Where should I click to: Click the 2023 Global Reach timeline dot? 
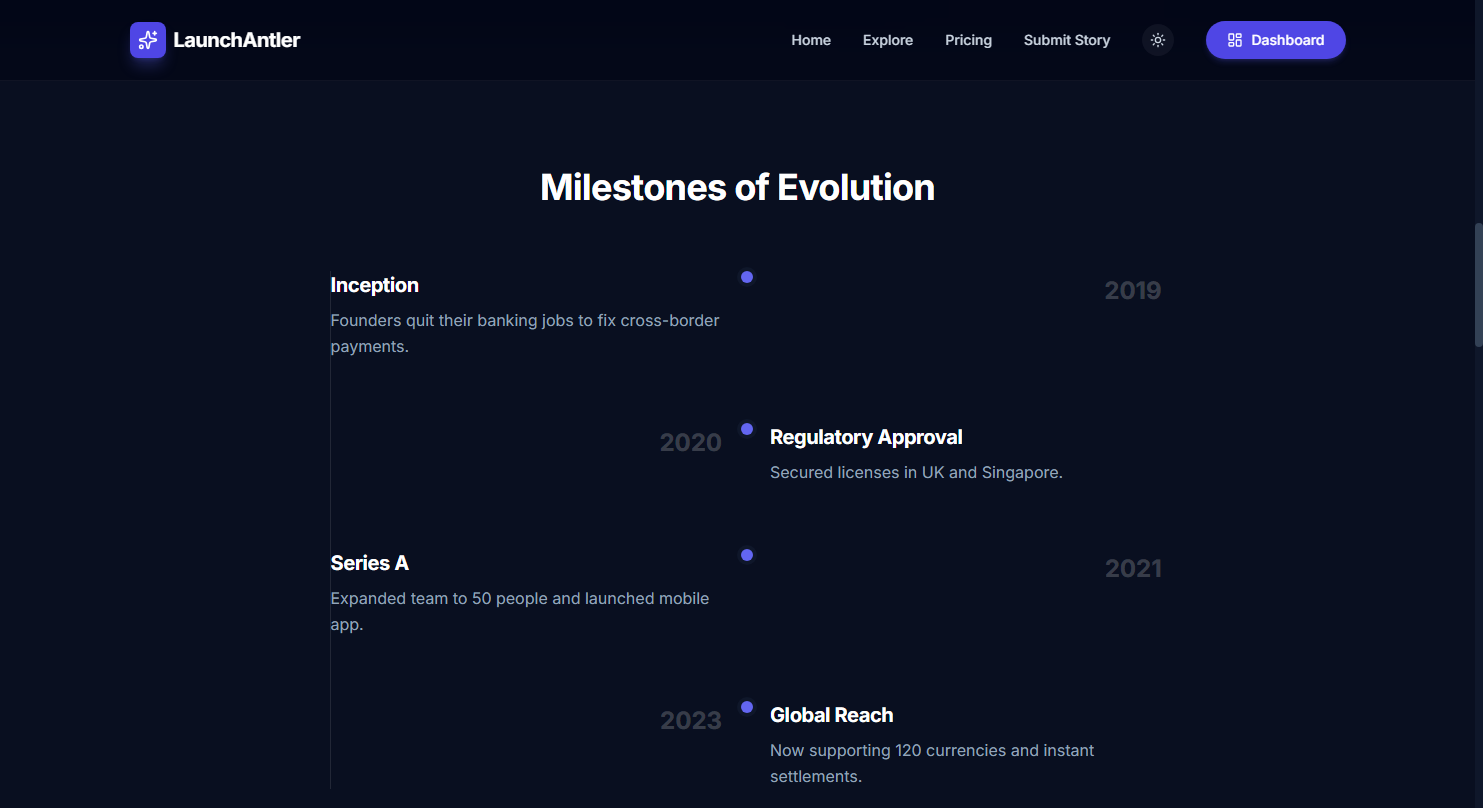coord(747,707)
